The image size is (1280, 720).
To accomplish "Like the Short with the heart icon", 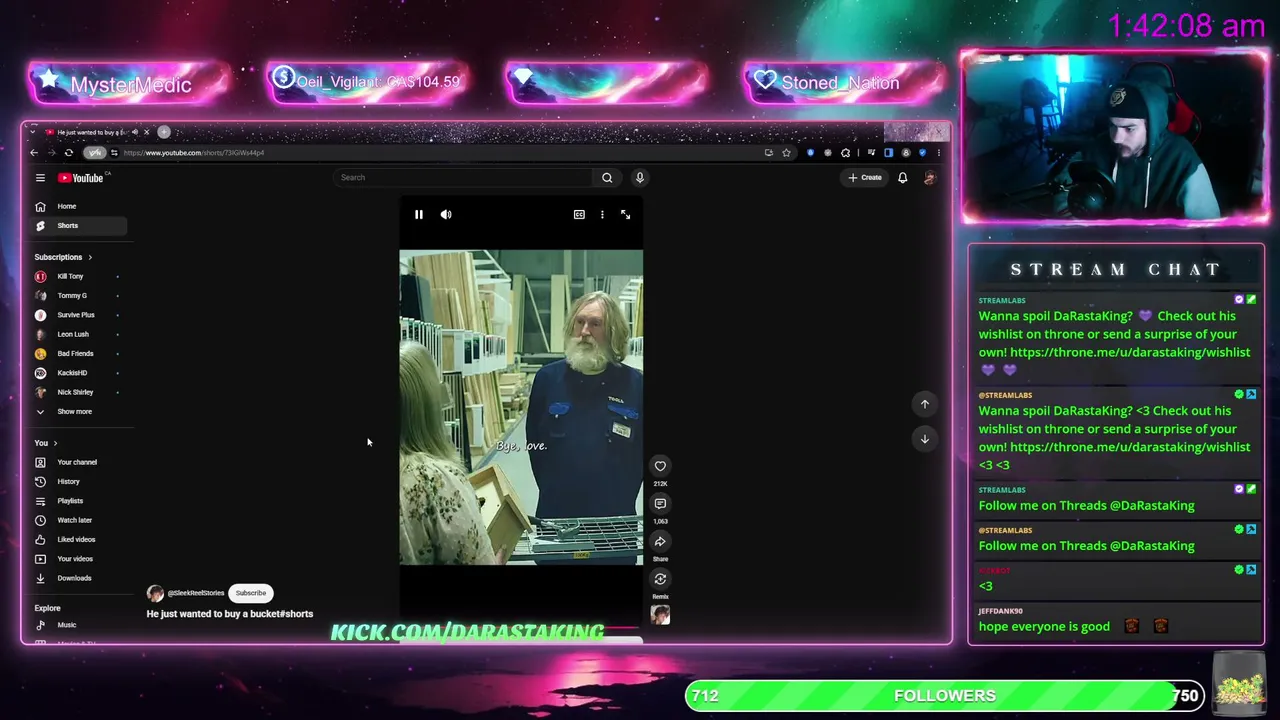I will click(660, 466).
